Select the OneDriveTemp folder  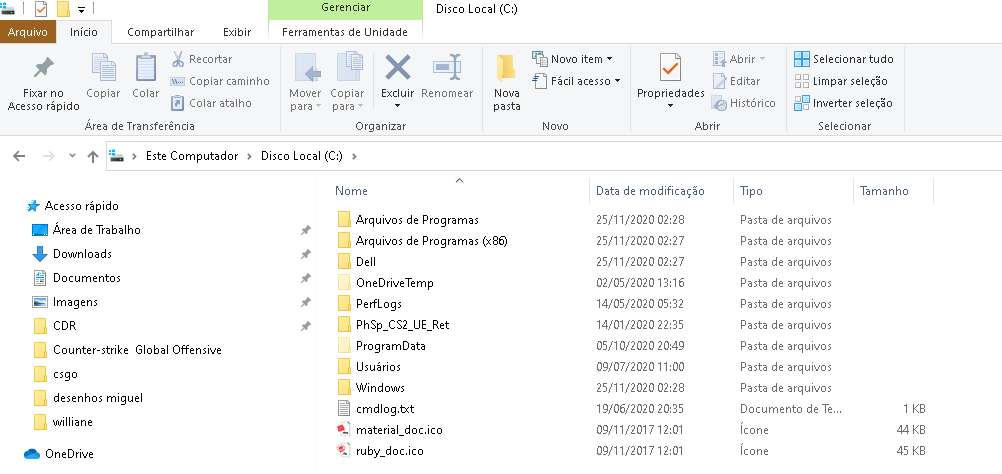pyautogui.click(x=385, y=282)
